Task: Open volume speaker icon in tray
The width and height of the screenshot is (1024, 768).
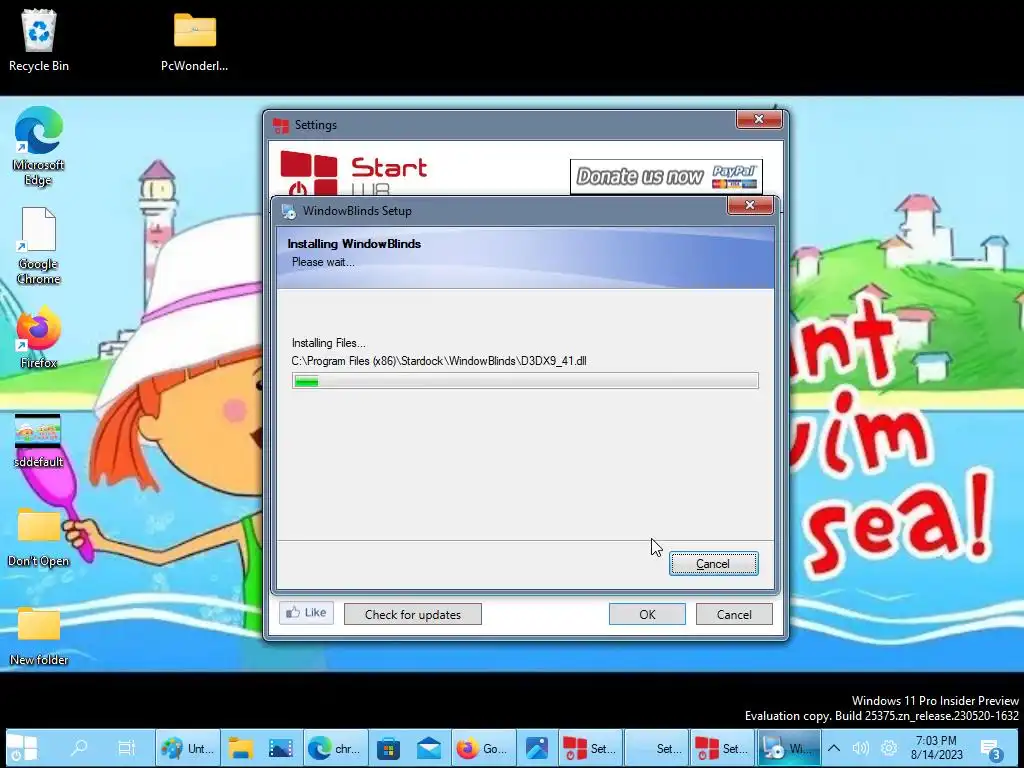Action: [x=861, y=748]
